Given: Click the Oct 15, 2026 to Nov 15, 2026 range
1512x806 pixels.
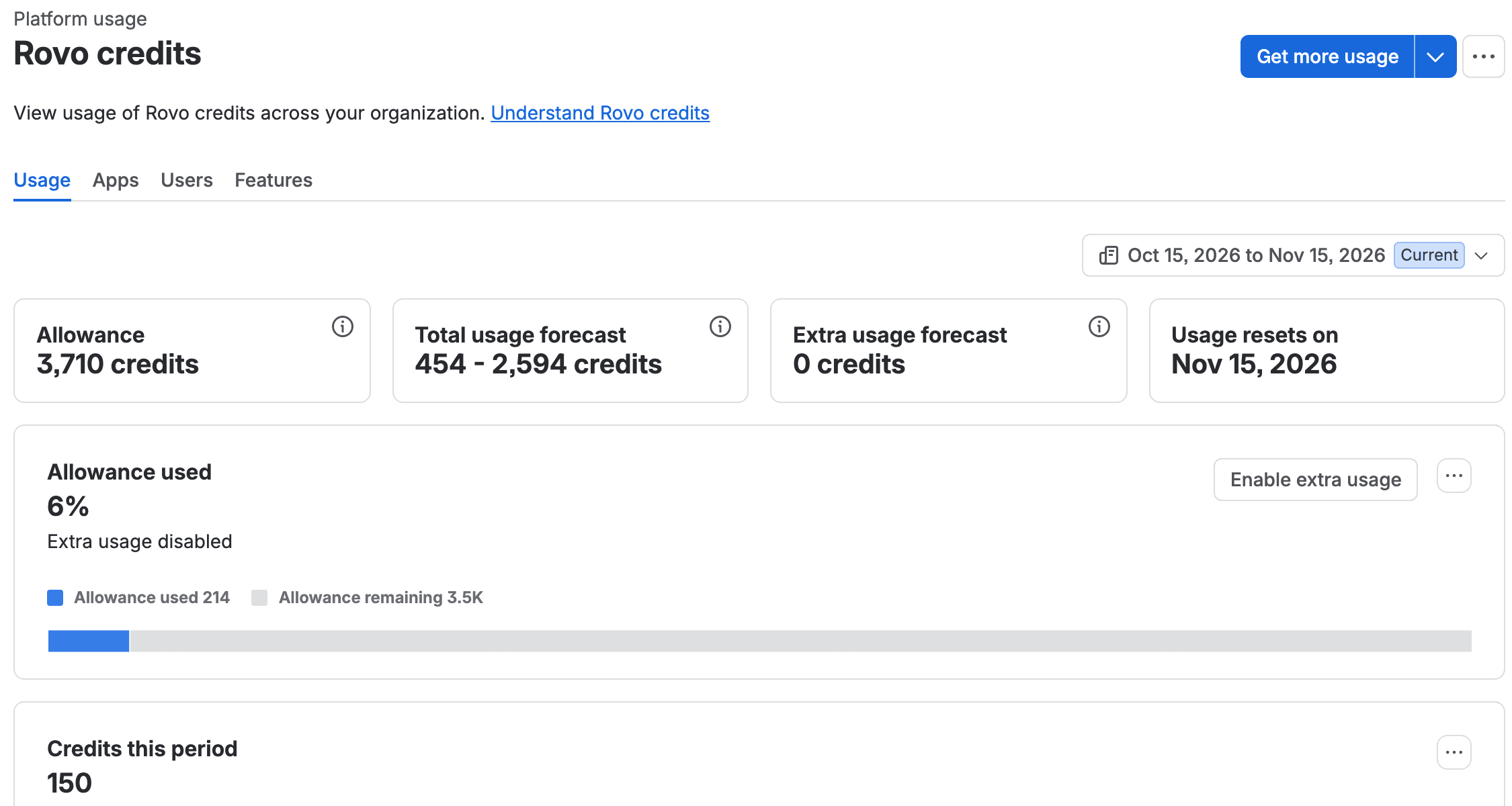Looking at the screenshot, I should 1256,255.
